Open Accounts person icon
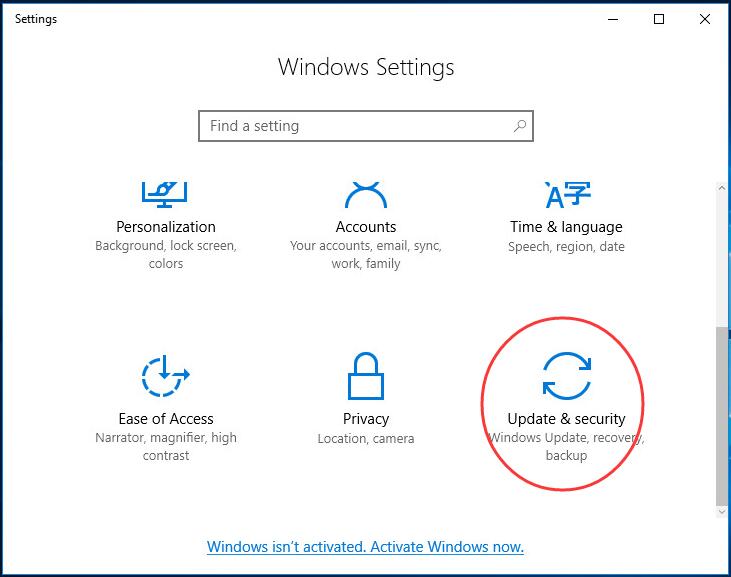This screenshot has height=577, width=731. pos(366,194)
